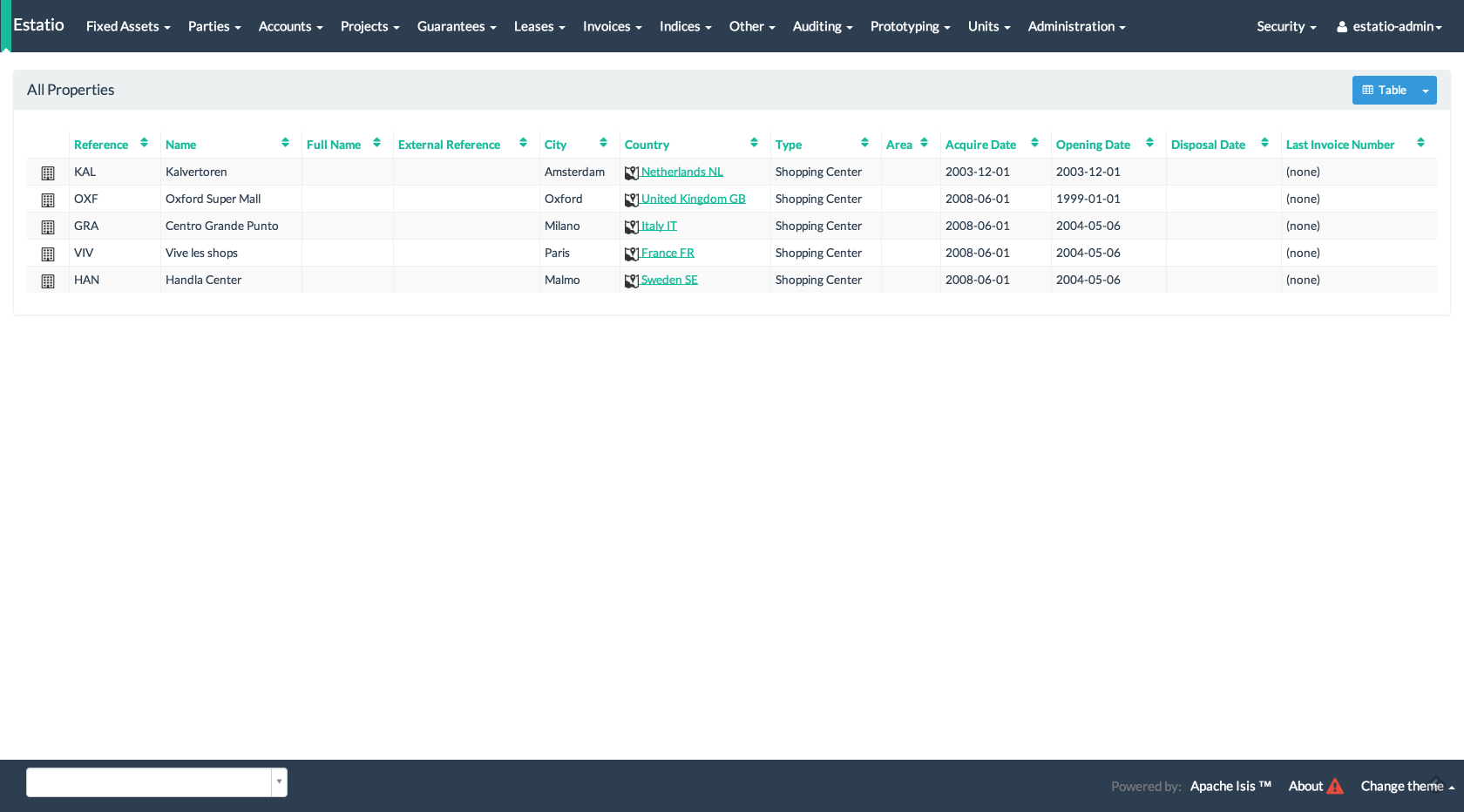Expand the Auditing dropdown menu
Image resolution: width=1464 pixels, height=812 pixels.
pos(823,26)
